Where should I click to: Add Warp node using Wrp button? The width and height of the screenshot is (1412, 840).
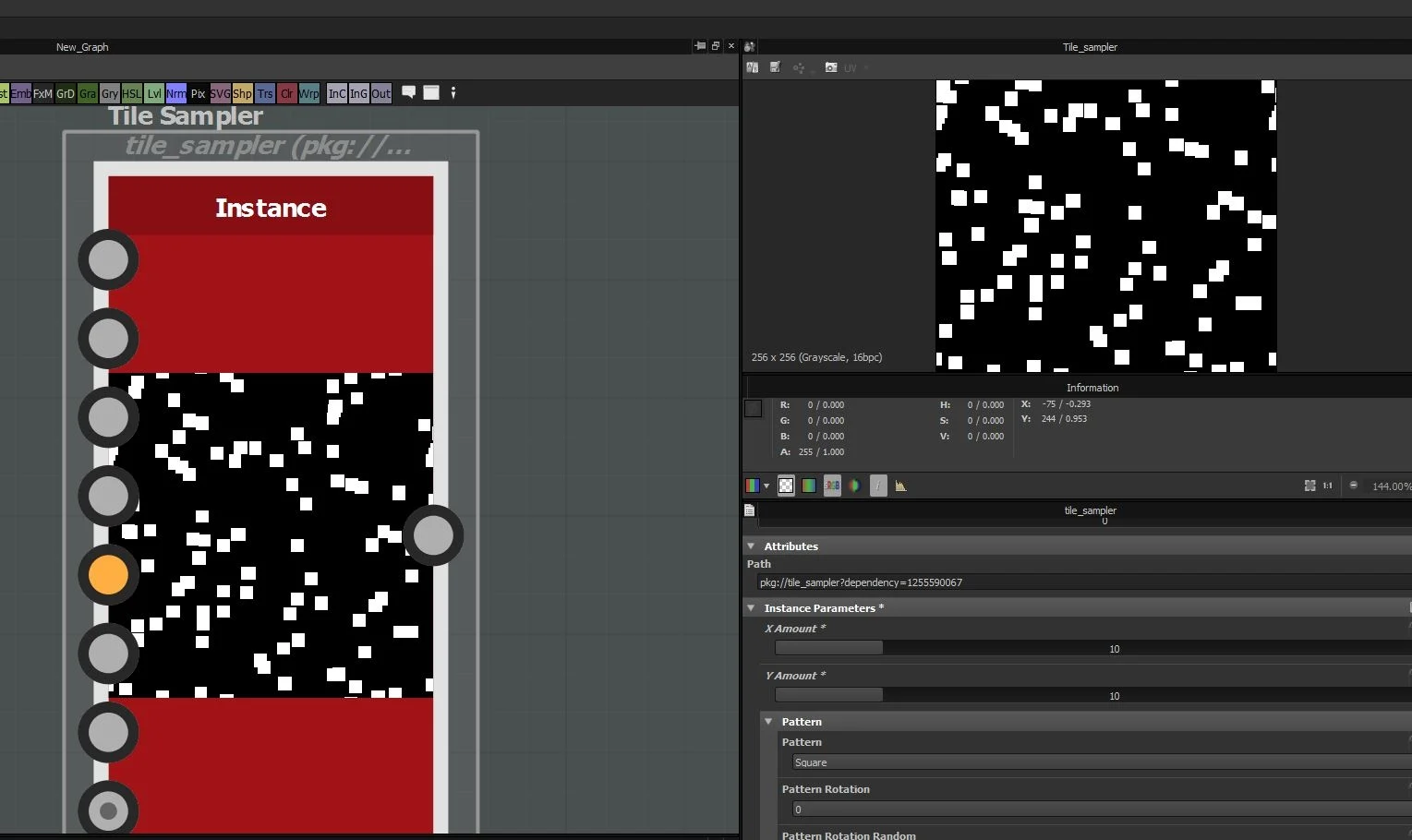pyautogui.click(x=308, y=93)
